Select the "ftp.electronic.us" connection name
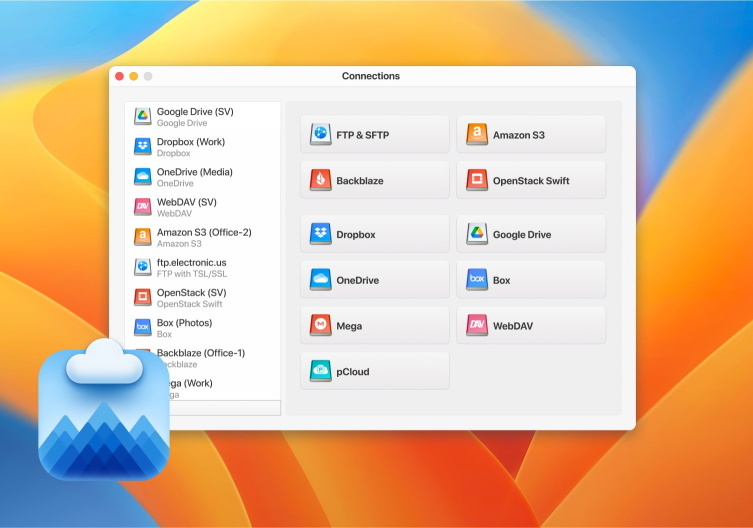The image size is (753, 528). click(191, 263)
